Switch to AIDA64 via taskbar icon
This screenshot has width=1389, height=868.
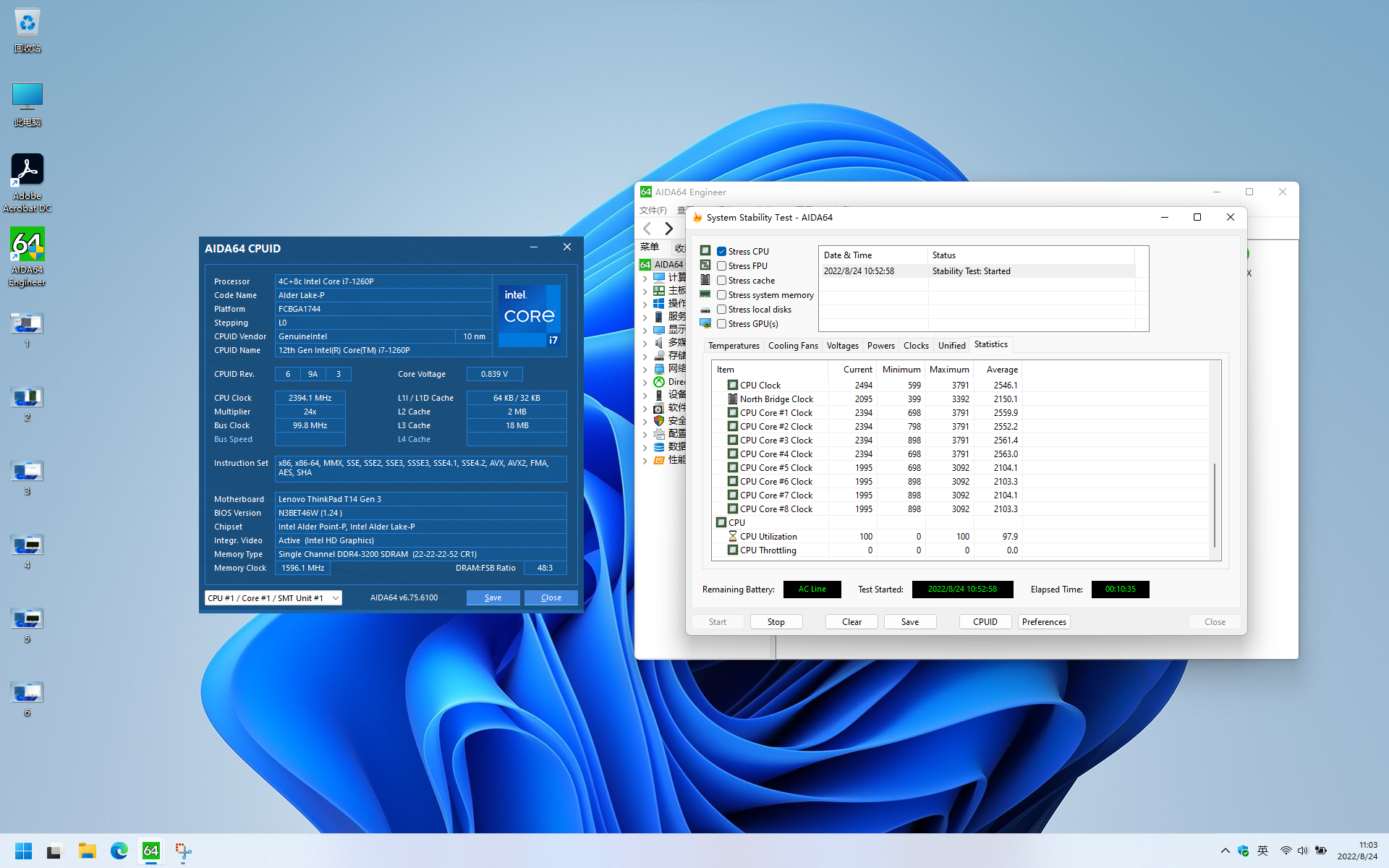tap(151, 851)
